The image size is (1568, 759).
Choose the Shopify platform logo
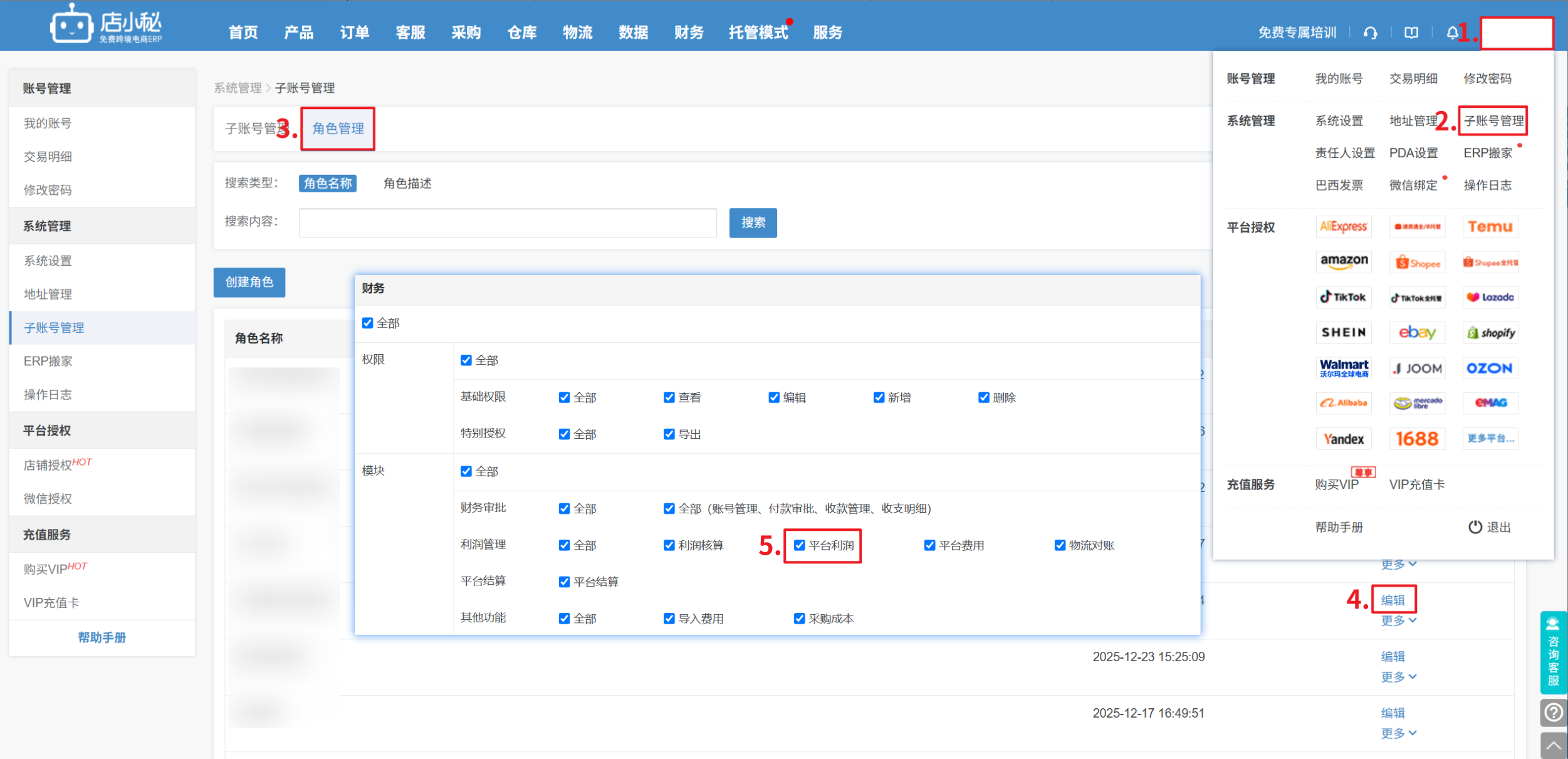click(1490, 333)
